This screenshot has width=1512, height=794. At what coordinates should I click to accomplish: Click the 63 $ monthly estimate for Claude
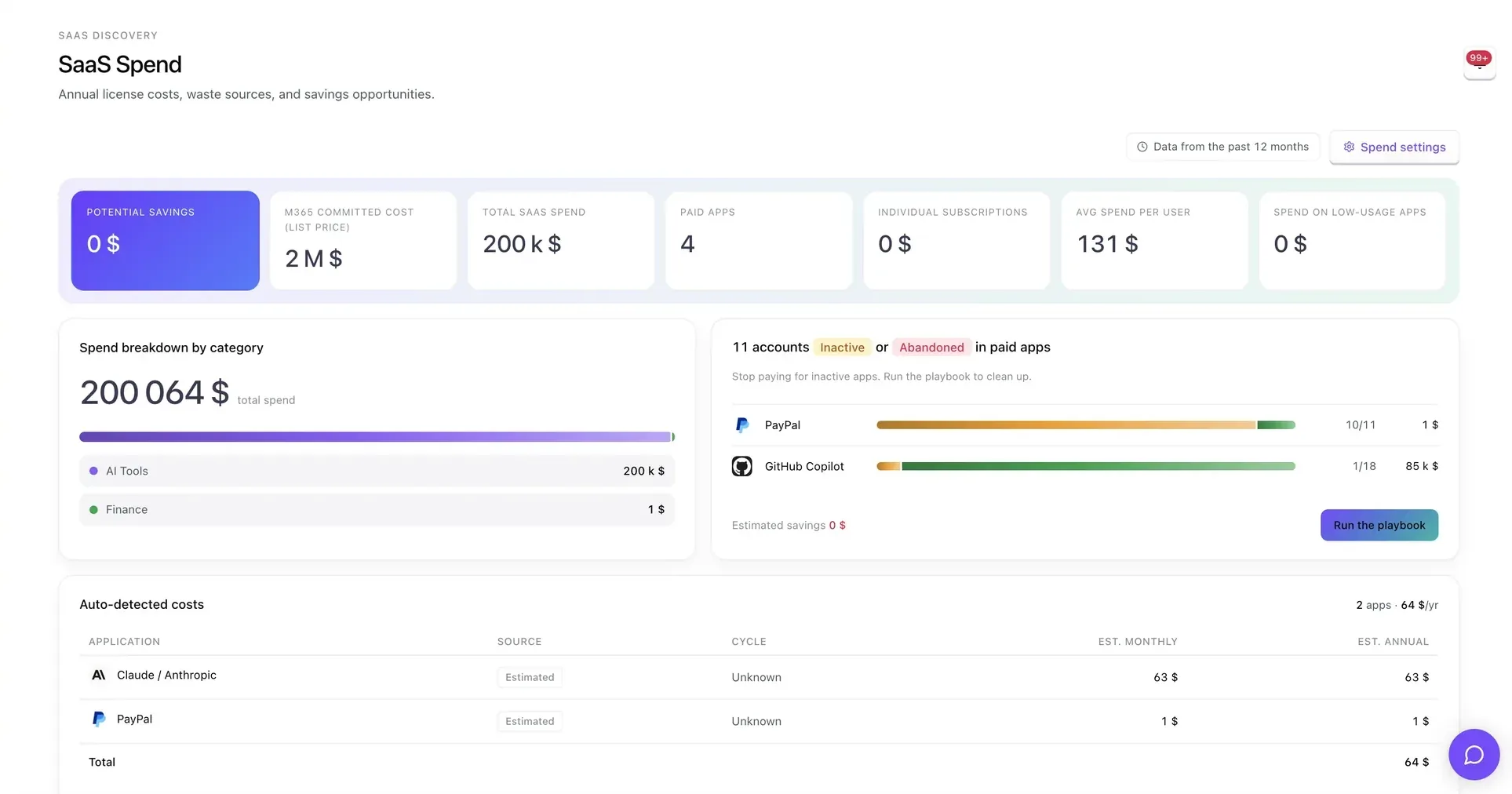(x=1165, y=677)
